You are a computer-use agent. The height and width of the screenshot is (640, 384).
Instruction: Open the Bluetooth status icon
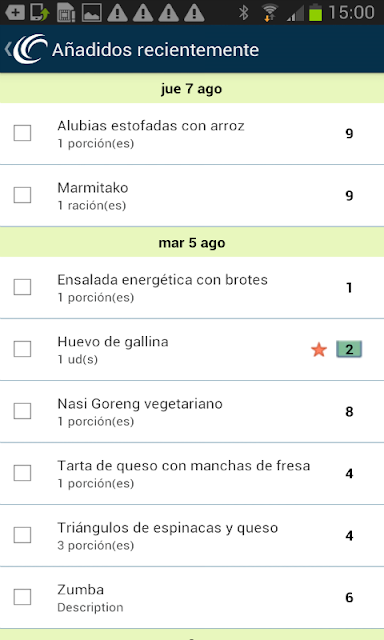click(244, 12)
